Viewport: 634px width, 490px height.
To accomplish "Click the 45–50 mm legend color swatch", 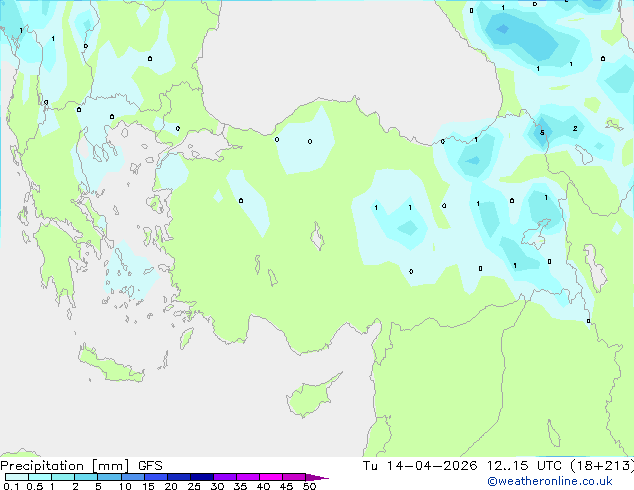I will coord(294,477).
